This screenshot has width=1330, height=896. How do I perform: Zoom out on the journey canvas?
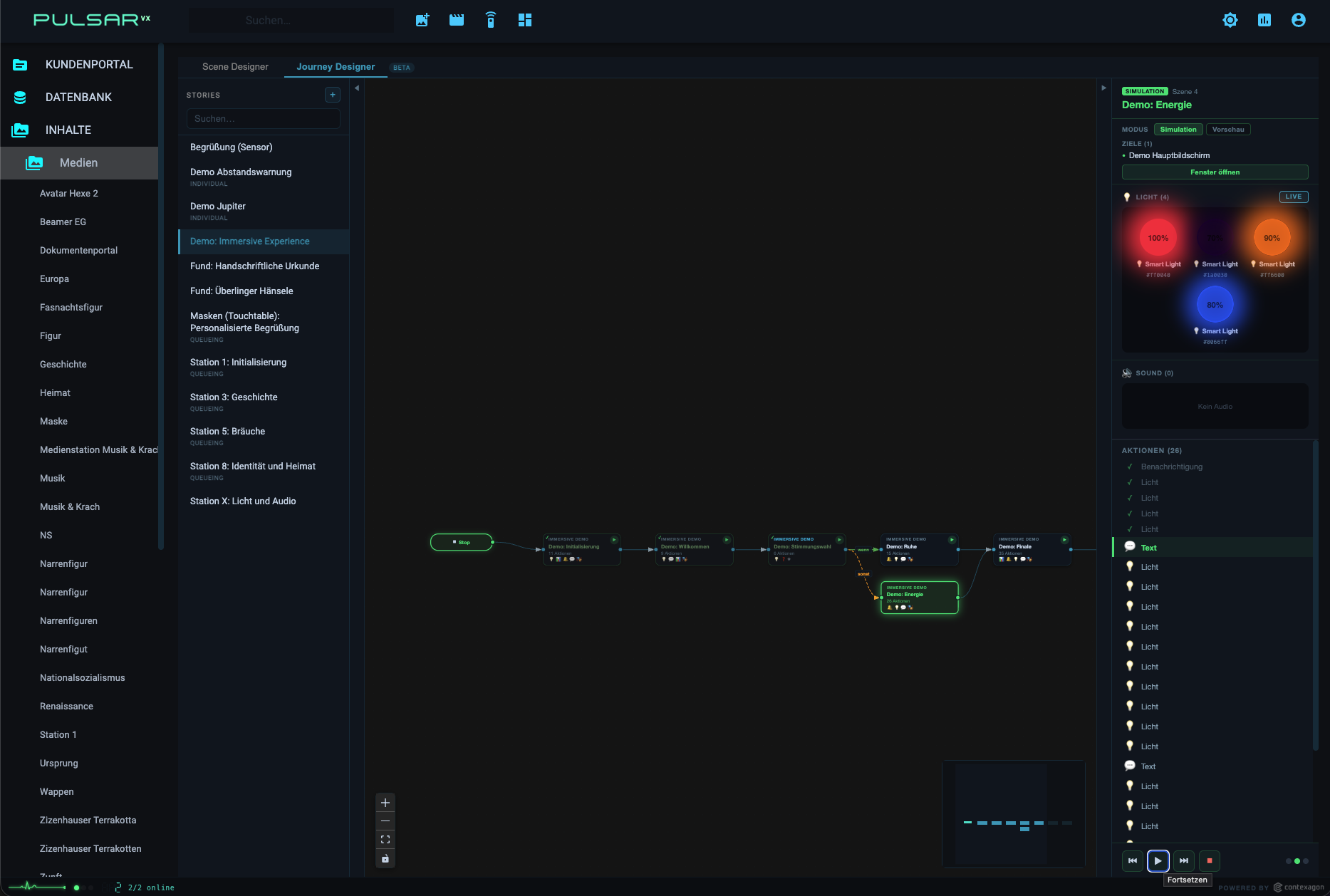coord(385,821)
